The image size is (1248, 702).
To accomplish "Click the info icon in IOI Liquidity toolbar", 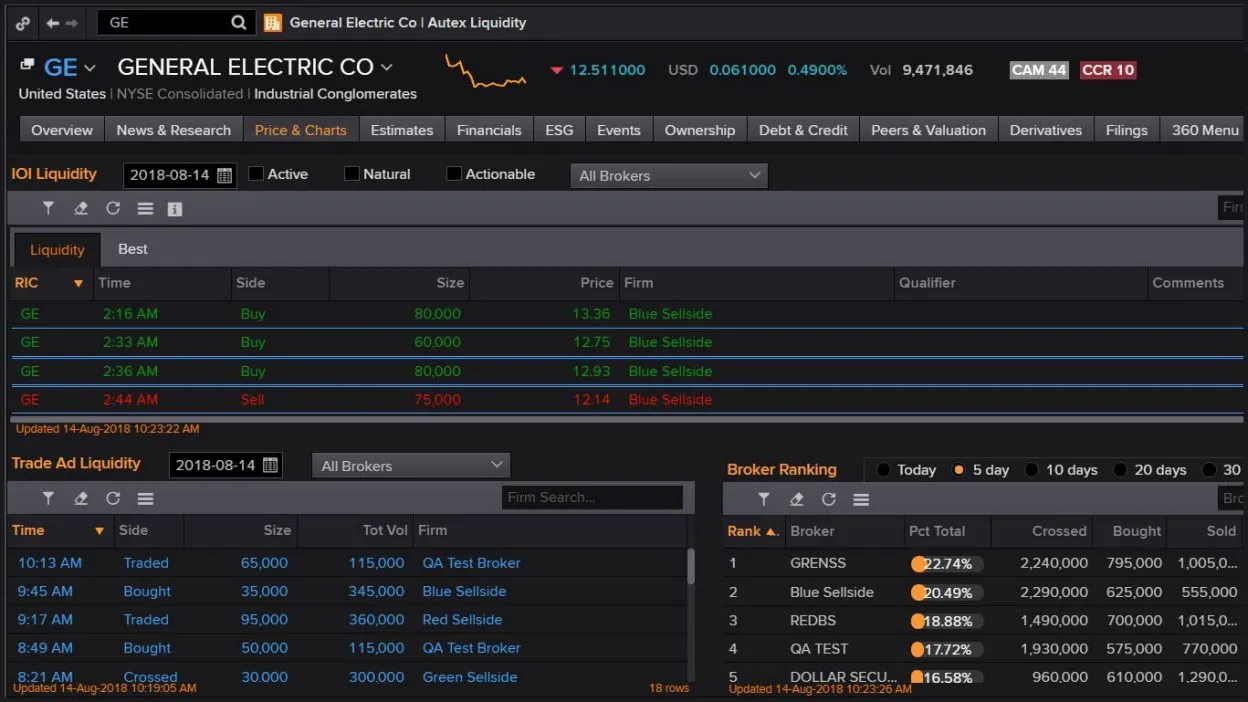I will click(x=175, y=209).
